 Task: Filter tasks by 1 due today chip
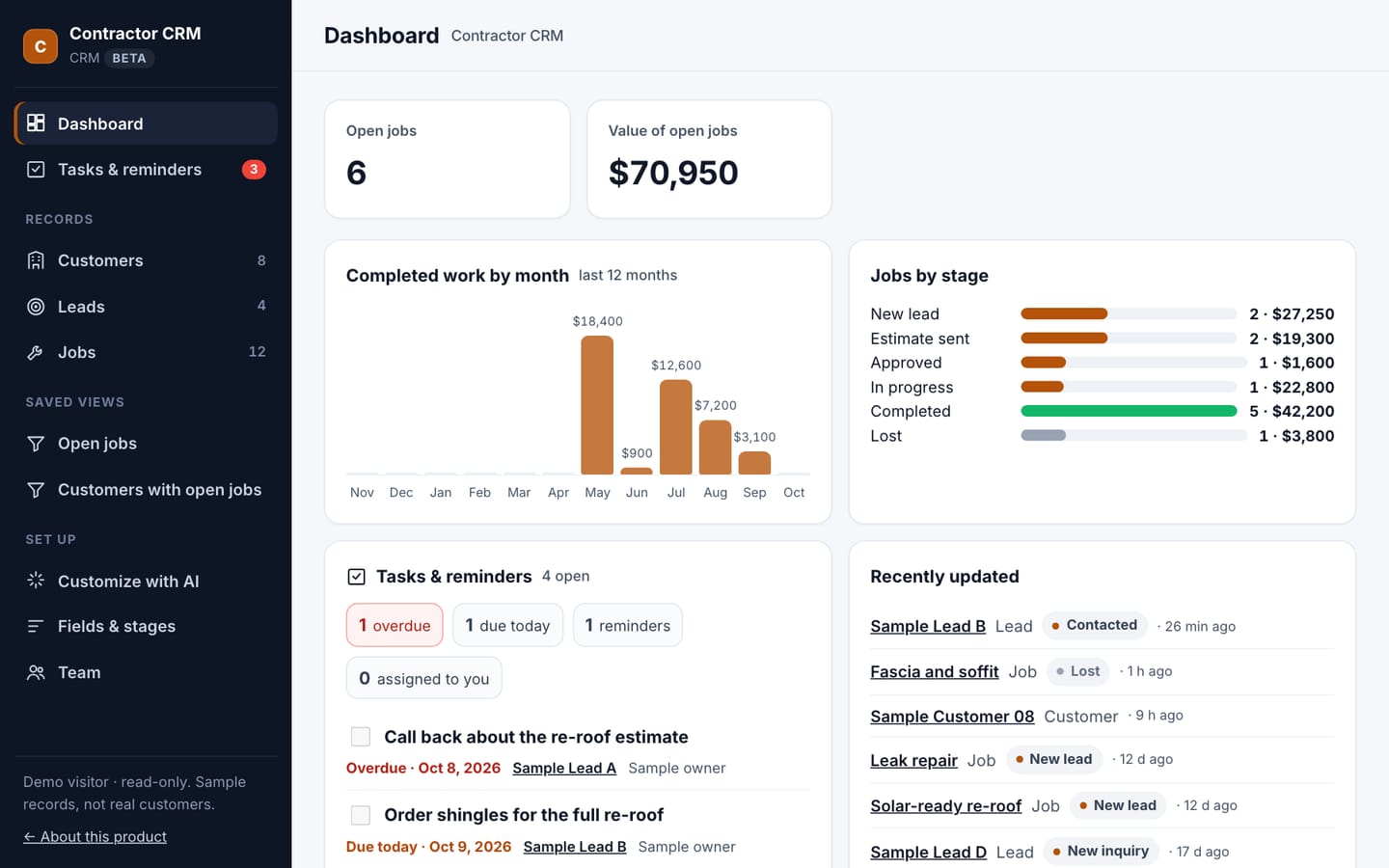(507, 625)
